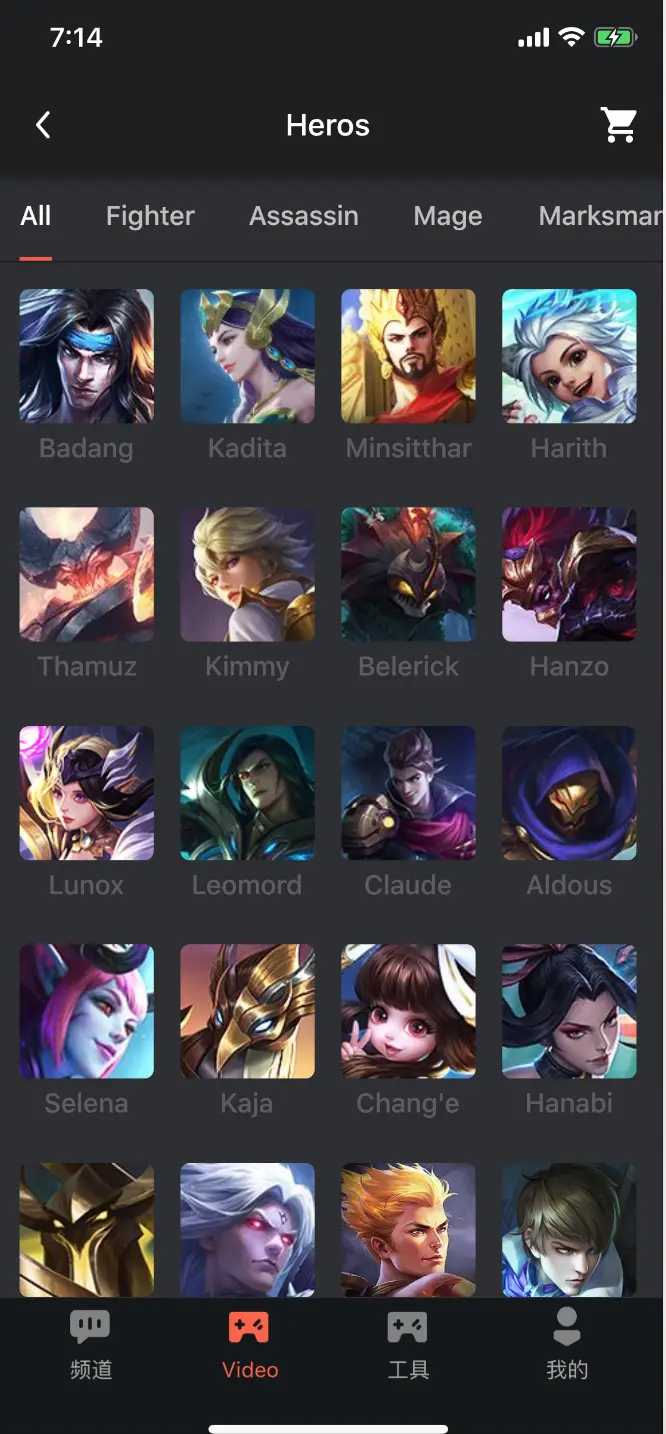Viewport: 666px width, 1434px height.
Task: Select the All heroes tab
Action: [36, 216]
